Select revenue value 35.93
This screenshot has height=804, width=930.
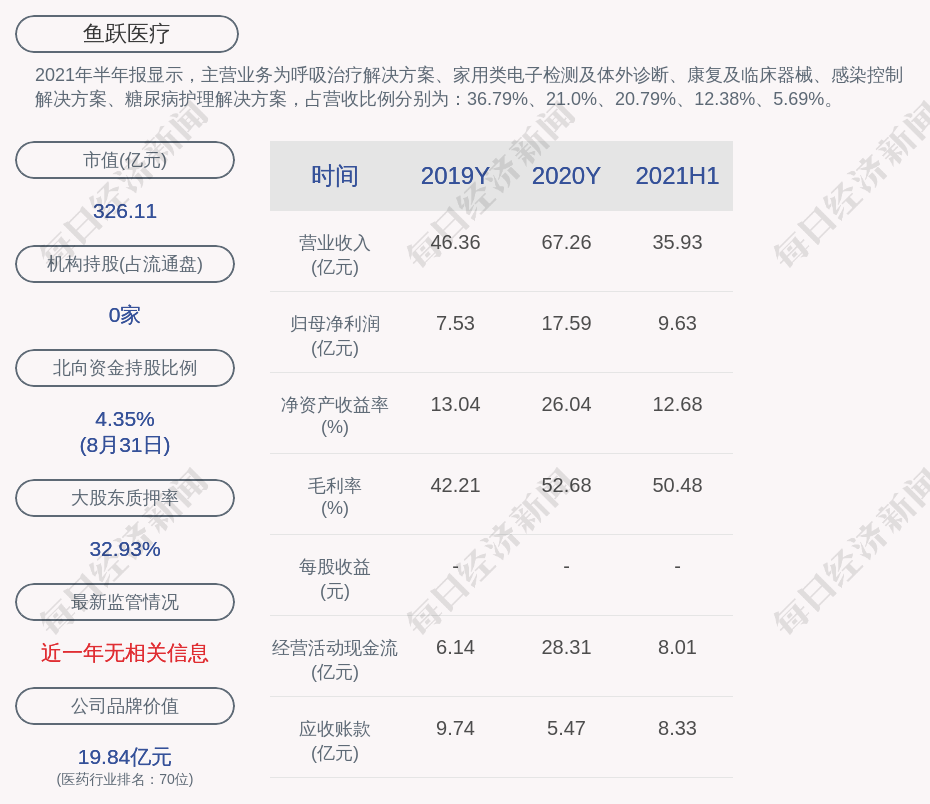pos(677,243)
